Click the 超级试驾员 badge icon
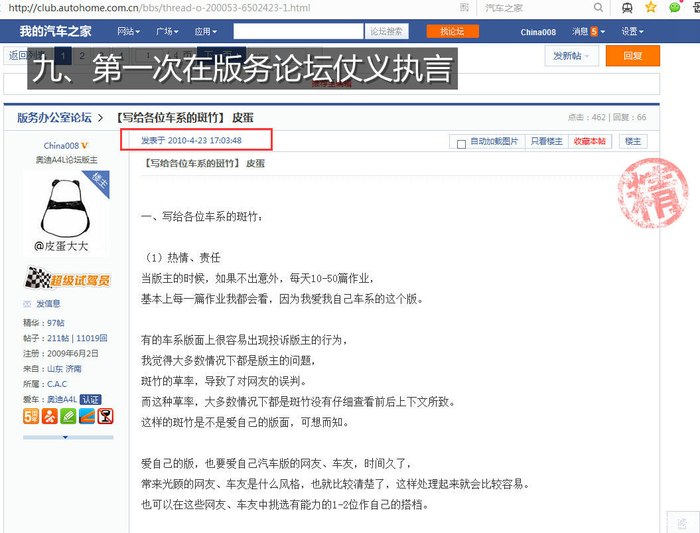 (x=67, y=280)
